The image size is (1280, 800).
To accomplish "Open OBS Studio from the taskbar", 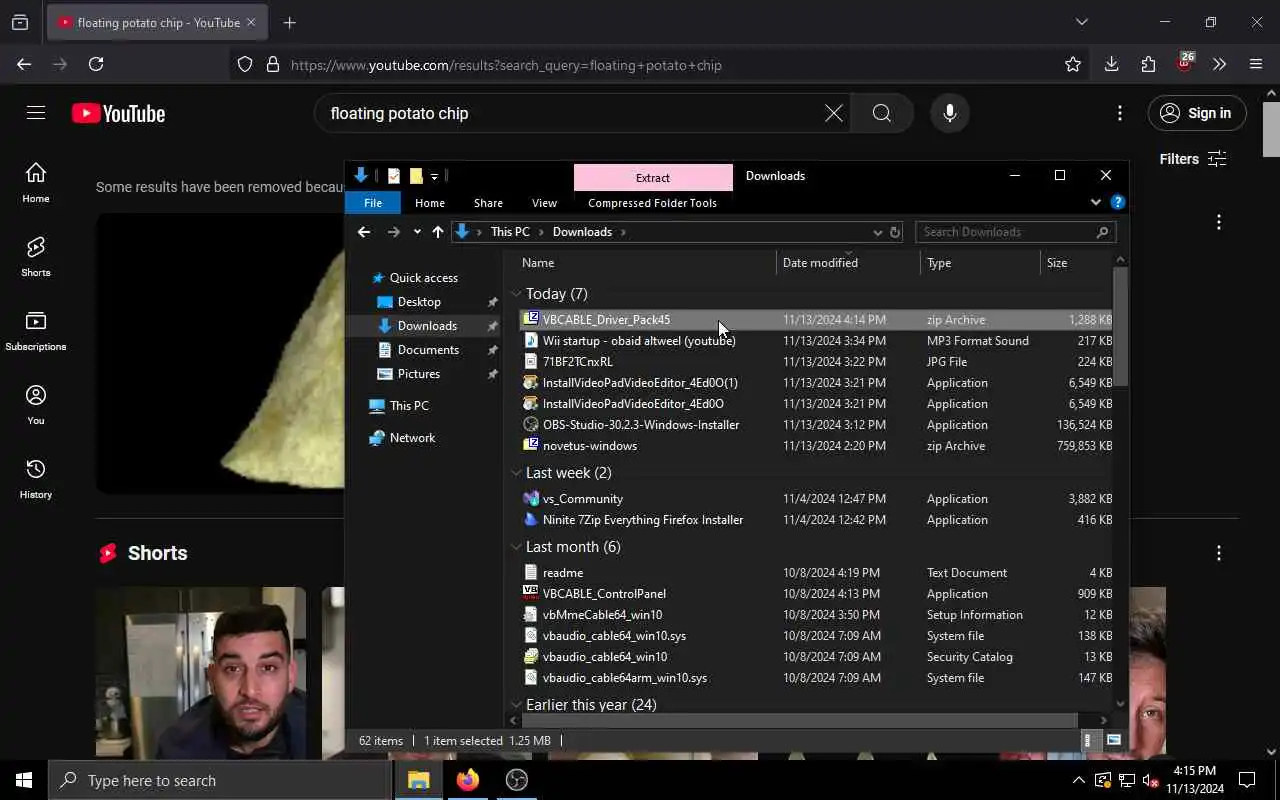I will pos(516,780).
